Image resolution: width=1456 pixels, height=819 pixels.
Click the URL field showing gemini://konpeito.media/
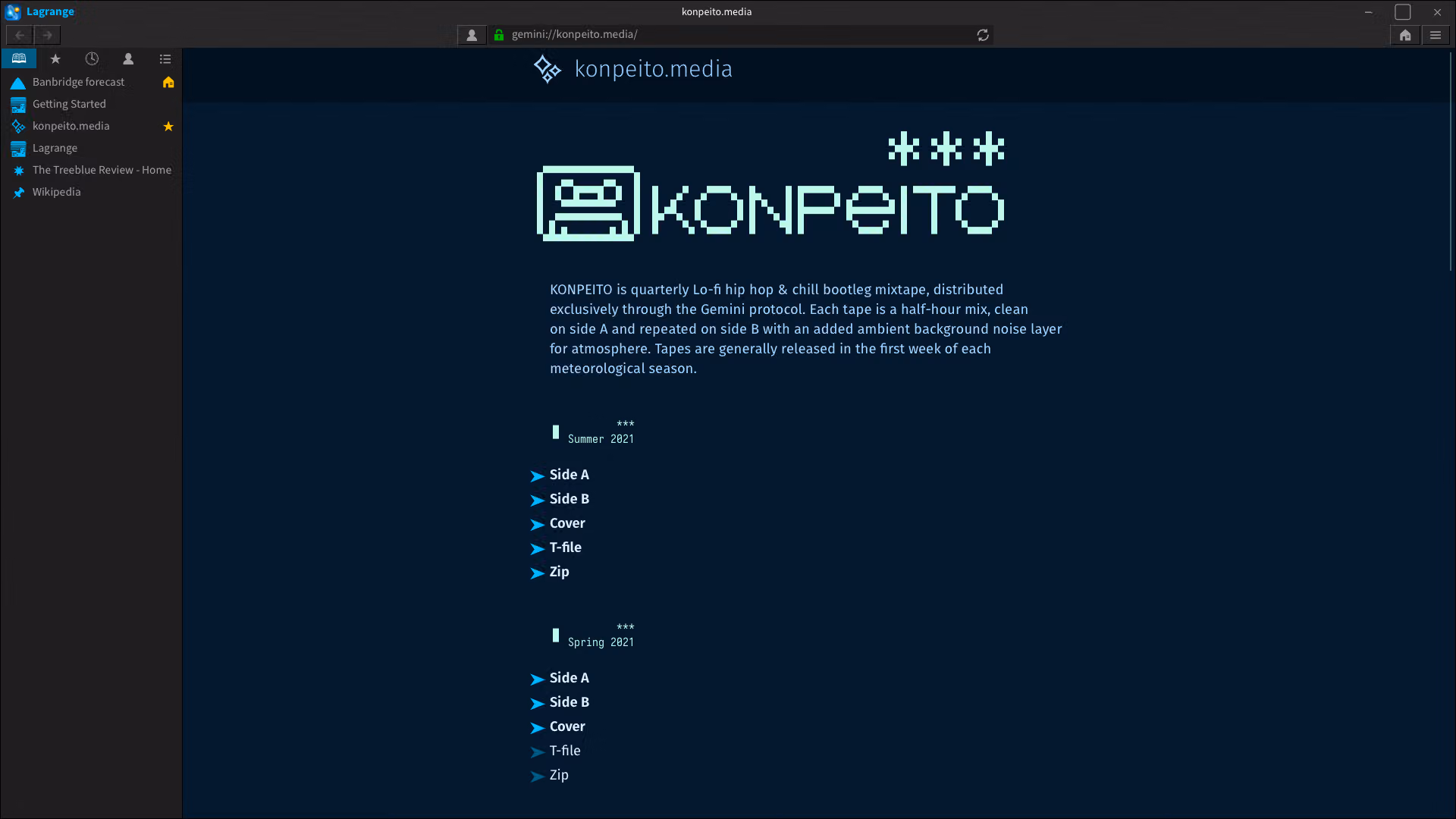coord(739,35)
